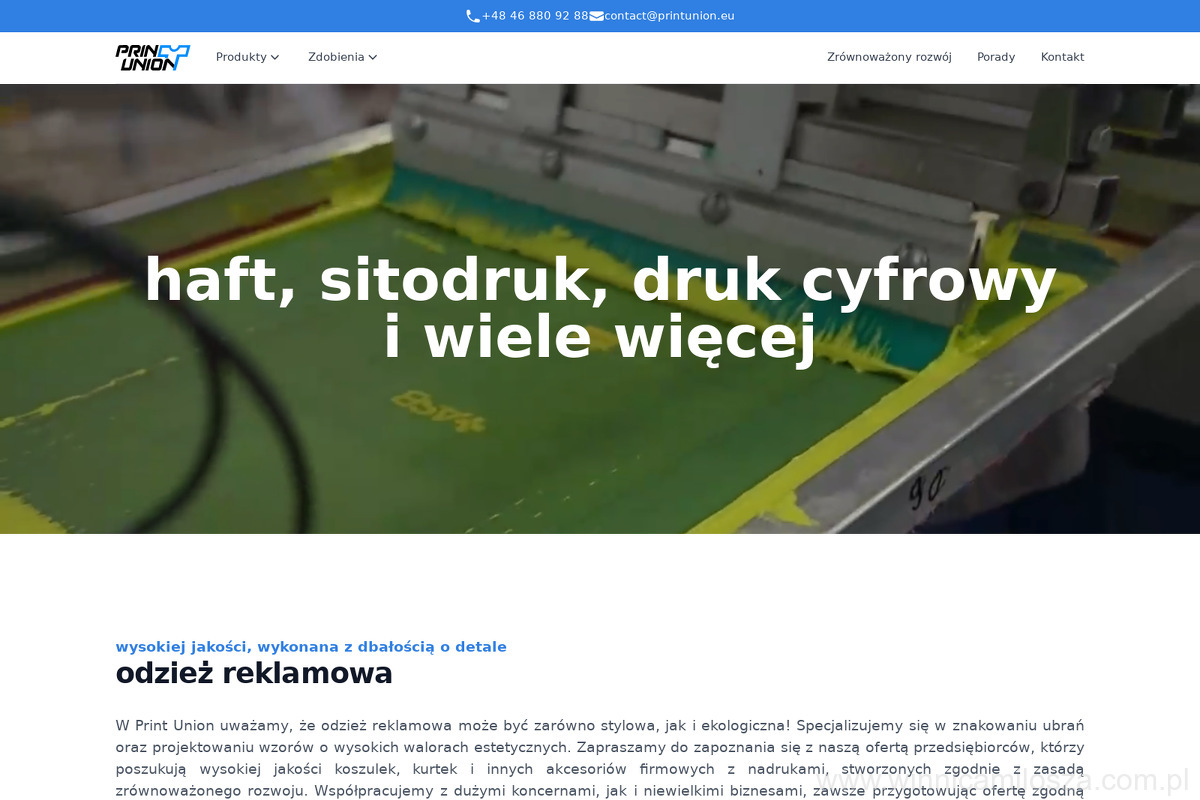Click the 'odzież reklamowa' section heading
The image size is (1200, 800).
coord(254,673)
